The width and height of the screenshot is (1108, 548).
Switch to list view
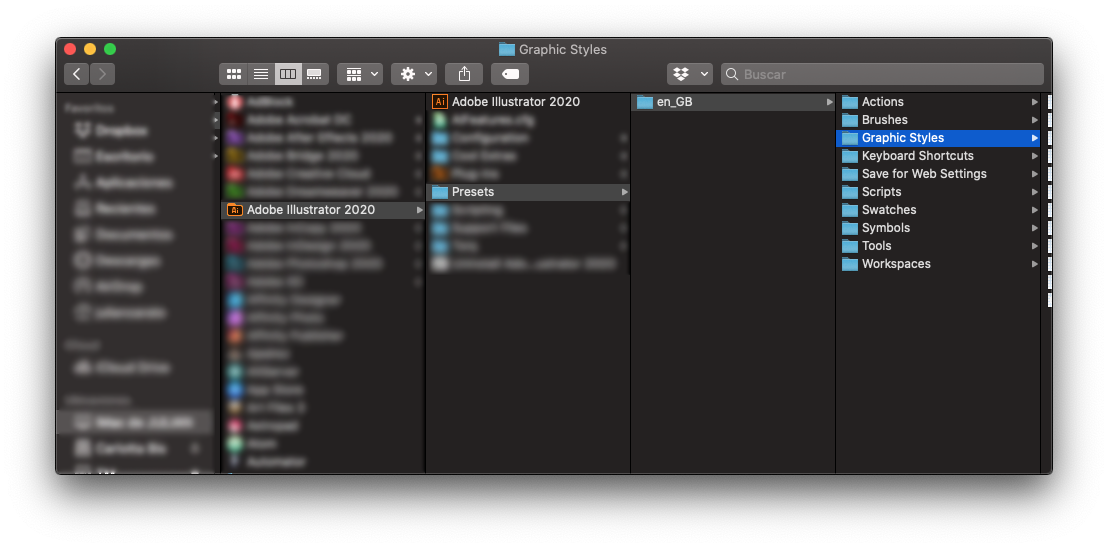tap(261, 74)
